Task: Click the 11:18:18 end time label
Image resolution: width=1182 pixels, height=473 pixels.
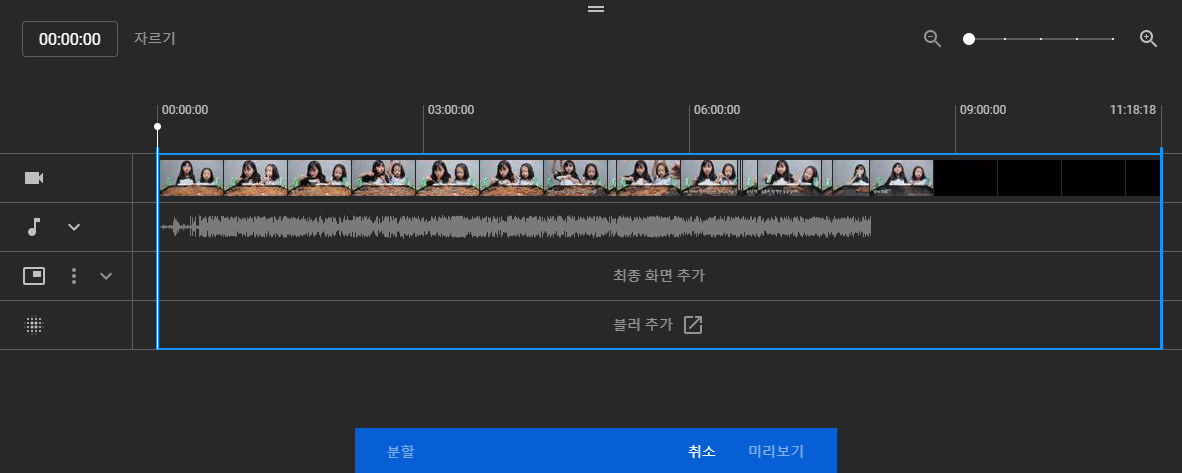Action: (1133, 110)
